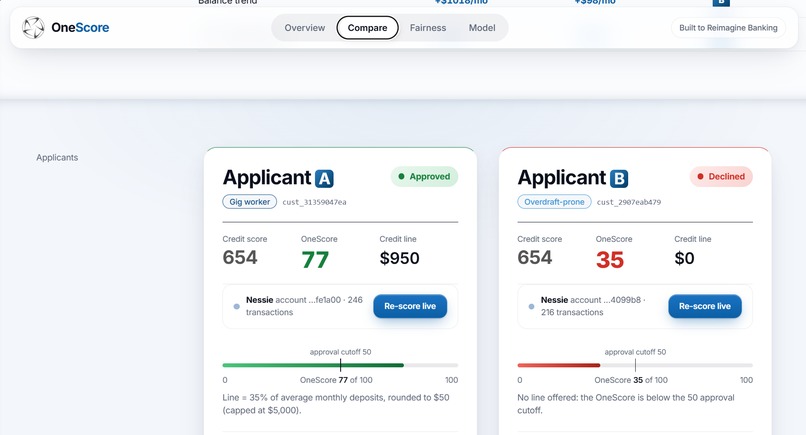Click the status dot beside Nessie ...fe1a00

pos(236,306)
